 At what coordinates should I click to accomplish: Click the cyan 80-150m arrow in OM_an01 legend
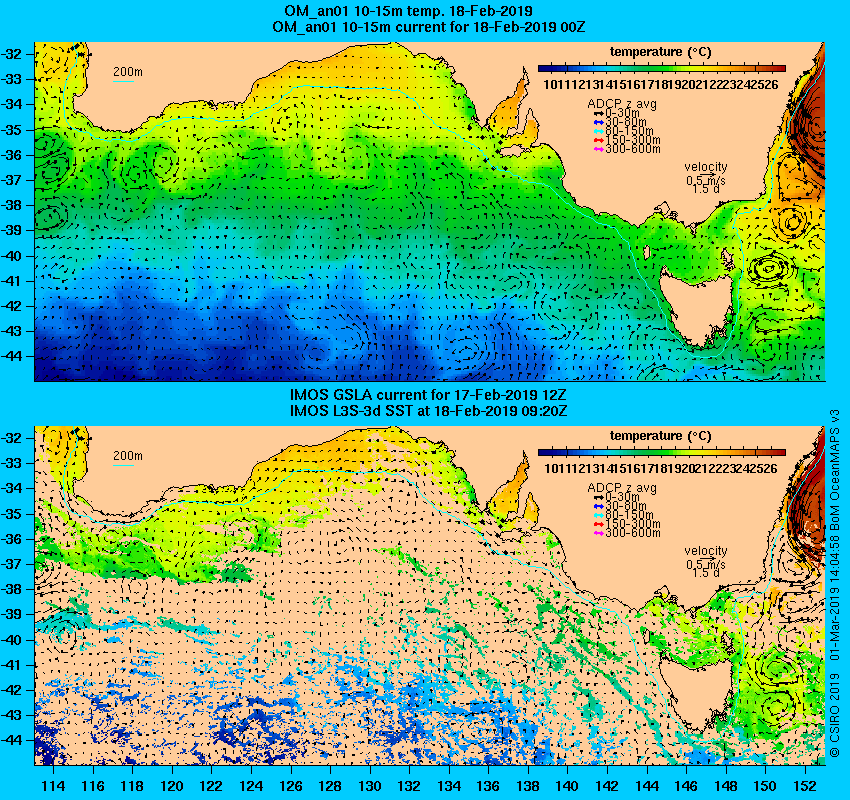[x=598, y=131]
